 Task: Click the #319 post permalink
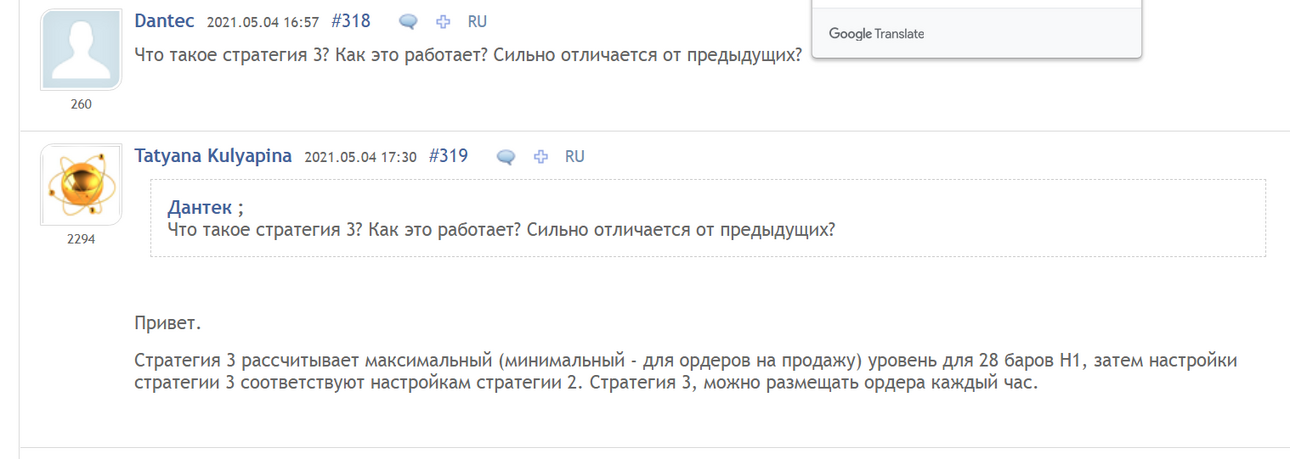click(448, 156)
